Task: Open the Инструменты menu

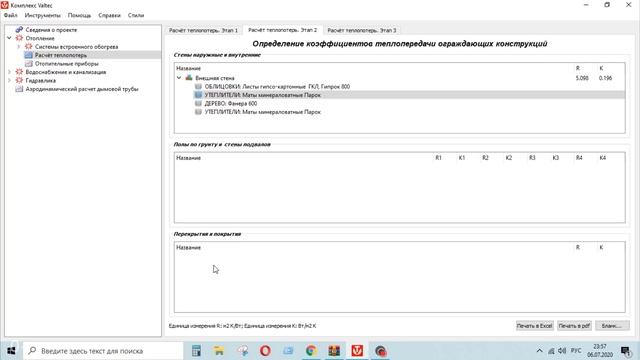Action: (x=42, y=15)
